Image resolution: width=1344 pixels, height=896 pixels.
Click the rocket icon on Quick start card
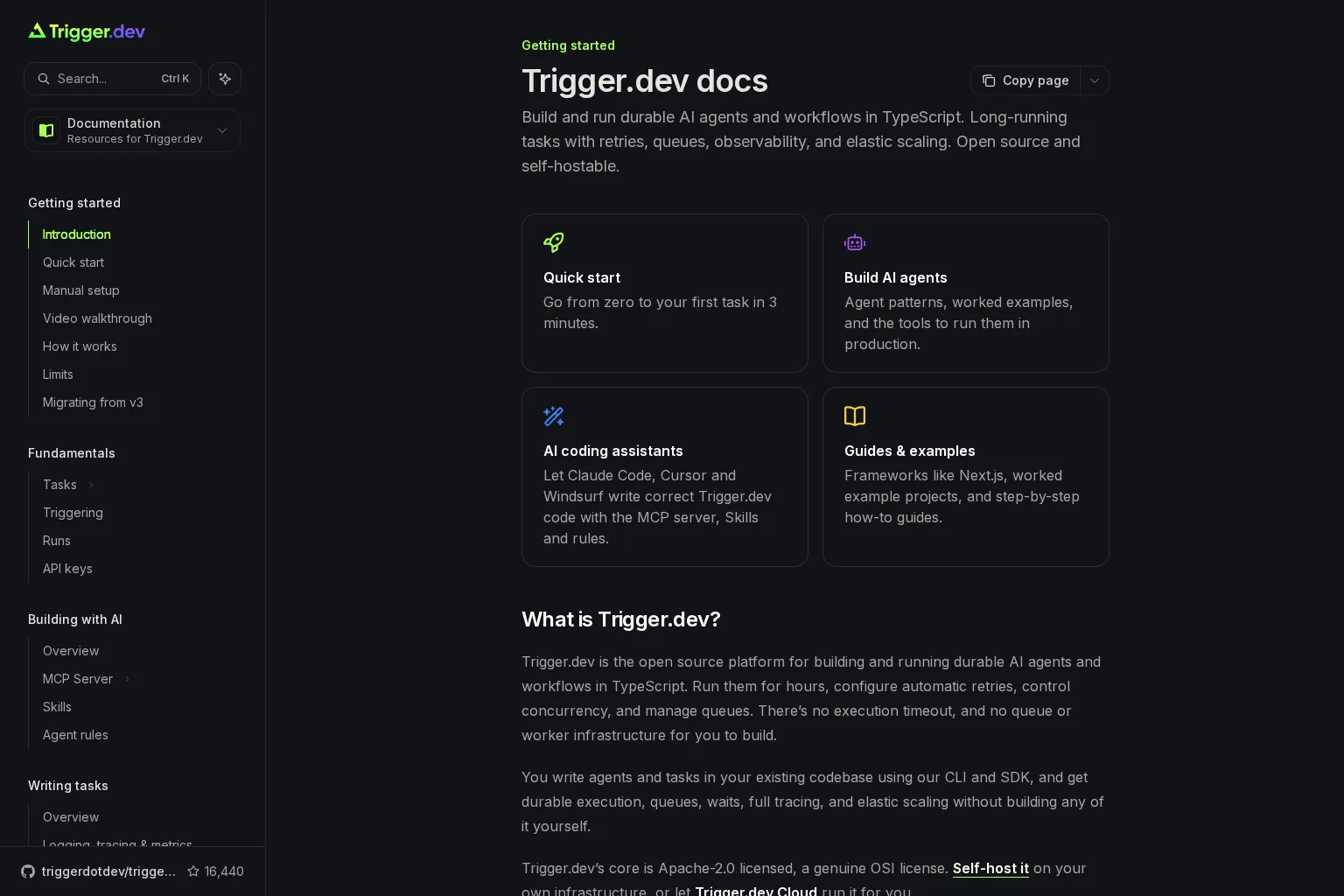point(554,242)
